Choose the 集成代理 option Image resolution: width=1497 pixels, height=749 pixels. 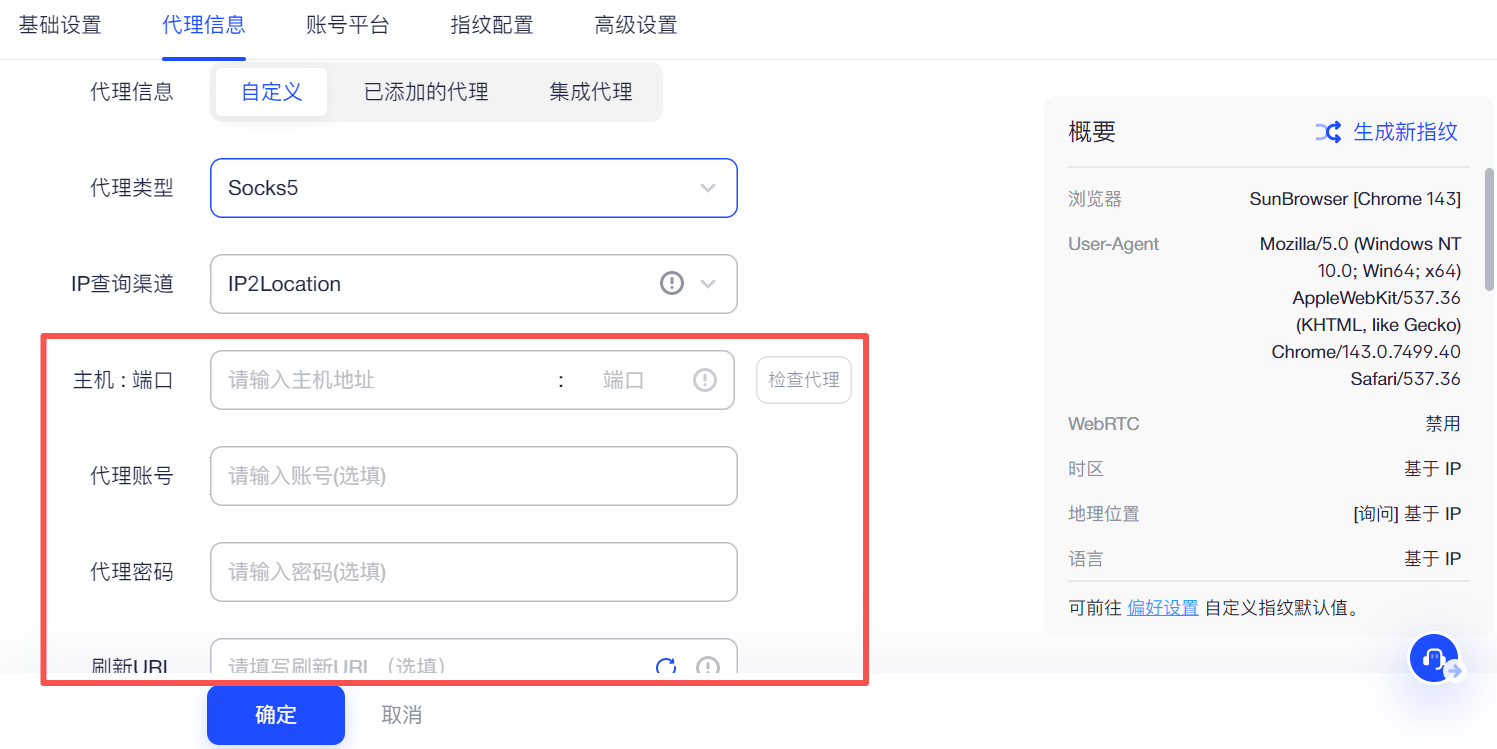click(x=590, y=92)
